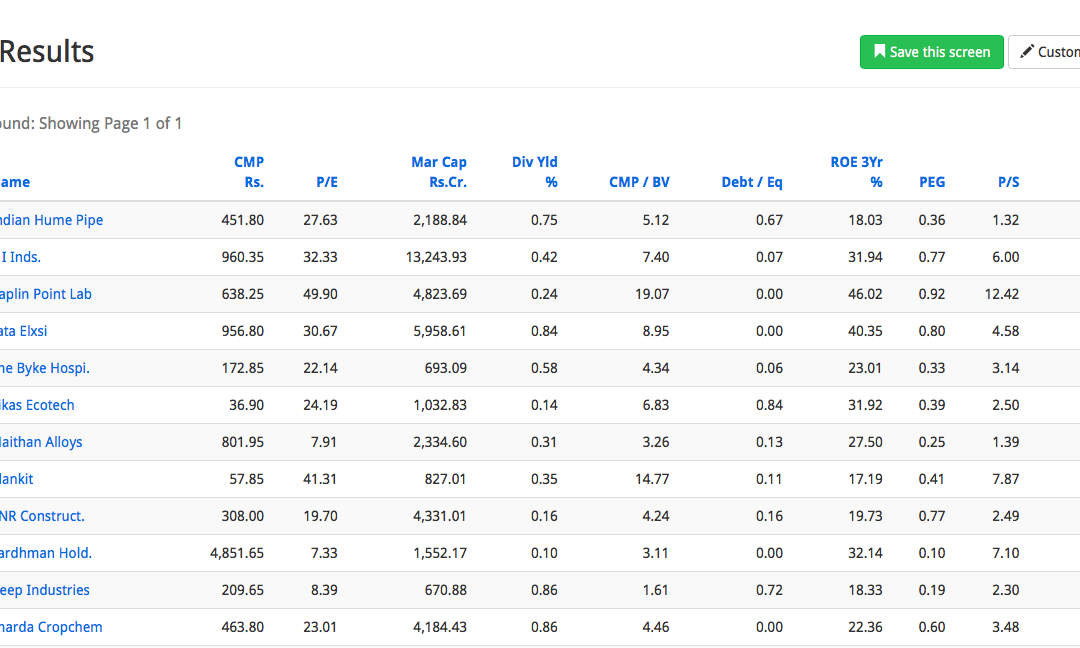Click P/S value 12.42
The height and width of the screenshot is (648, 1080).
[1002, 294]
